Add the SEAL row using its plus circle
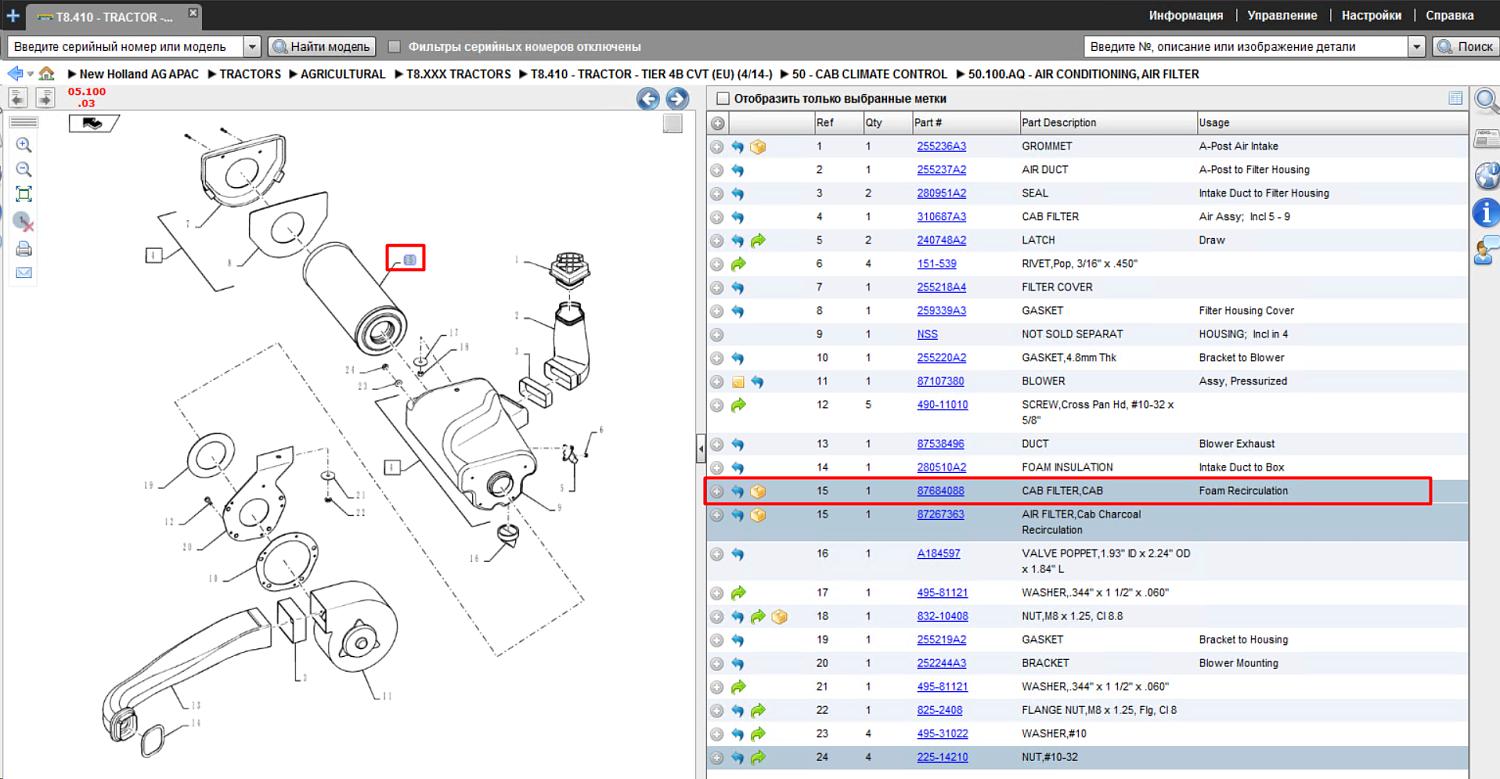The height and width of the screenshot is (779, 1500). tap(717, 194)
